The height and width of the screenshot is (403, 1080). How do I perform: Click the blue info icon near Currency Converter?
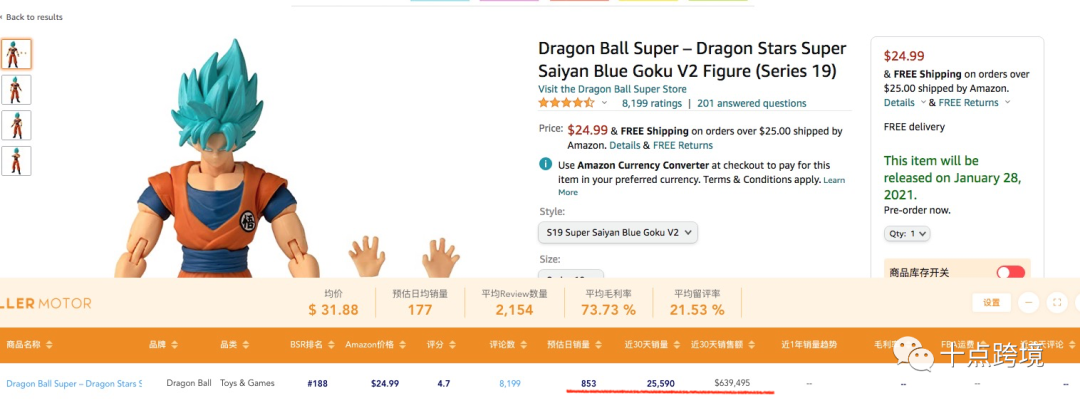point(545,165)
